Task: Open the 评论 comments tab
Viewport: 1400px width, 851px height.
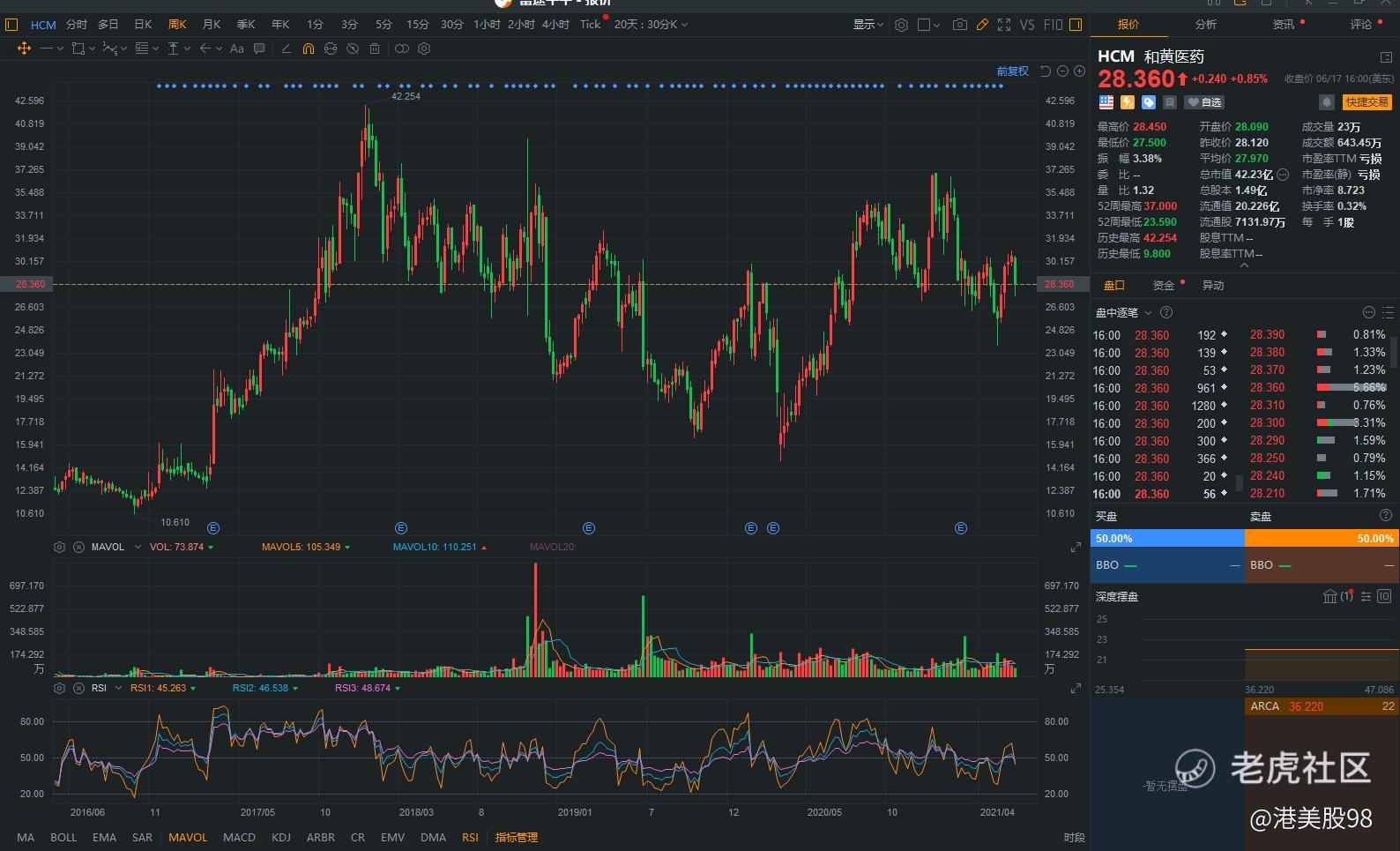Action: pos(1360,25)
